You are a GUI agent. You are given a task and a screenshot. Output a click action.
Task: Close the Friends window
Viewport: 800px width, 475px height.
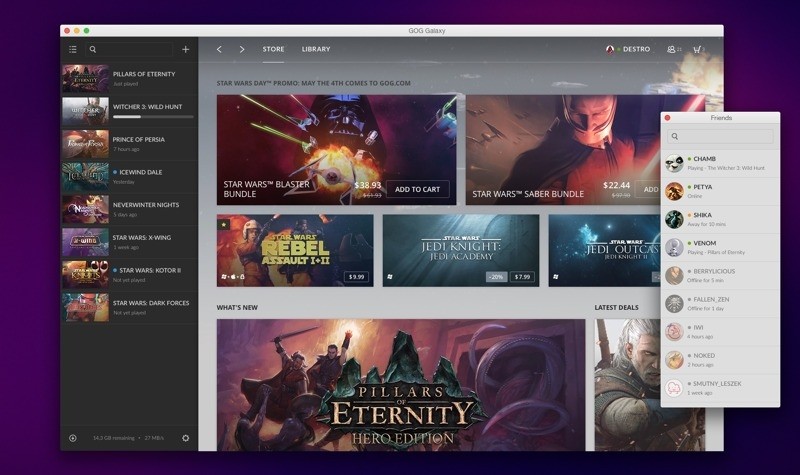667,118
